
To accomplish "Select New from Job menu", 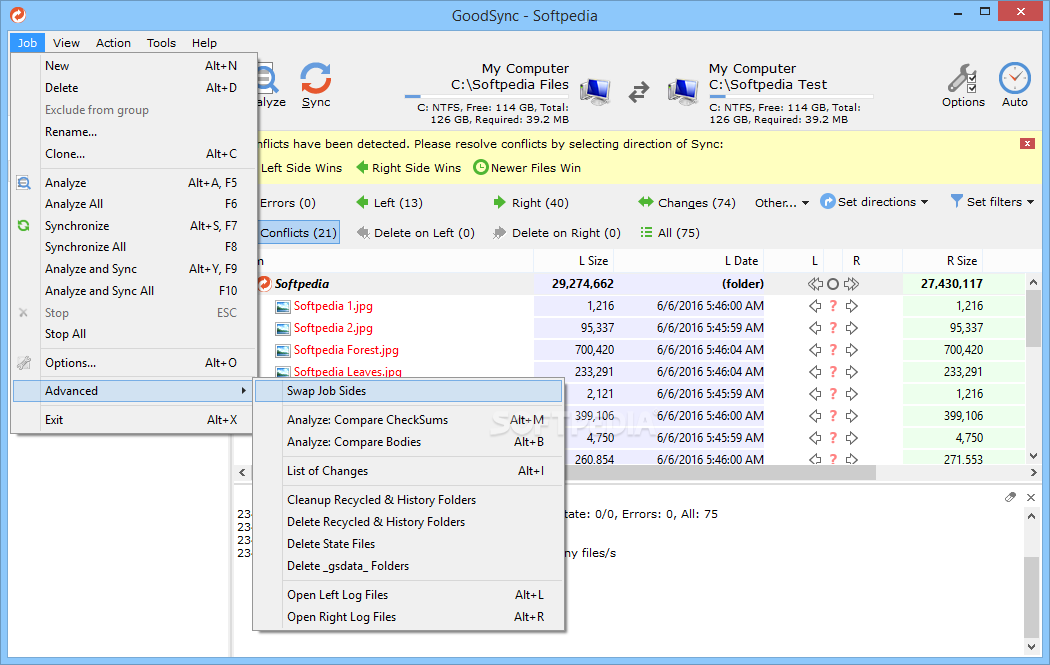I will point(134,66).
